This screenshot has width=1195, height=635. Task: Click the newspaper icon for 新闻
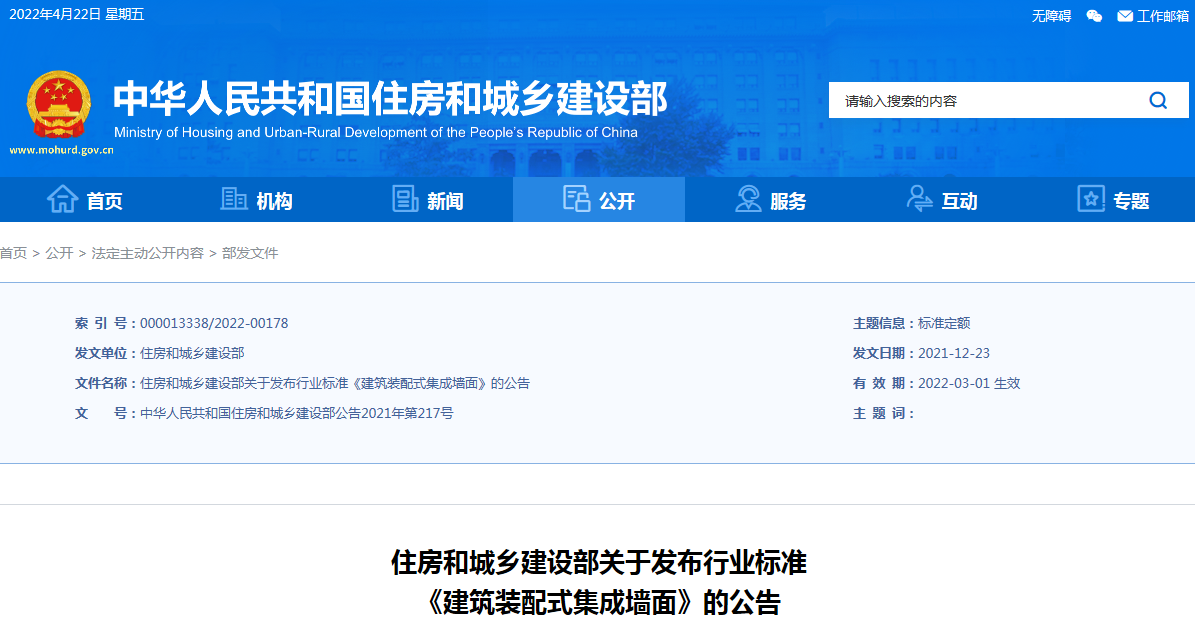pos(405,200)
